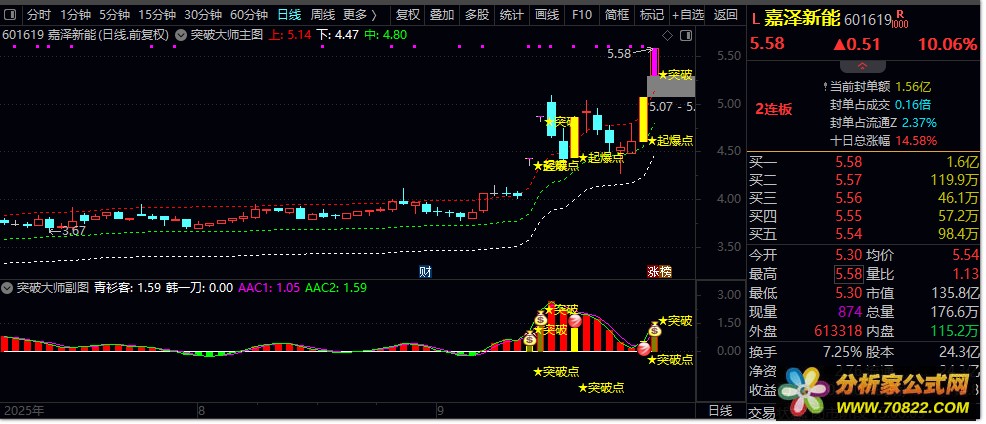986x424 pixels.
Task: Click the rightmost money bag marker
Action: pos(655,328)
